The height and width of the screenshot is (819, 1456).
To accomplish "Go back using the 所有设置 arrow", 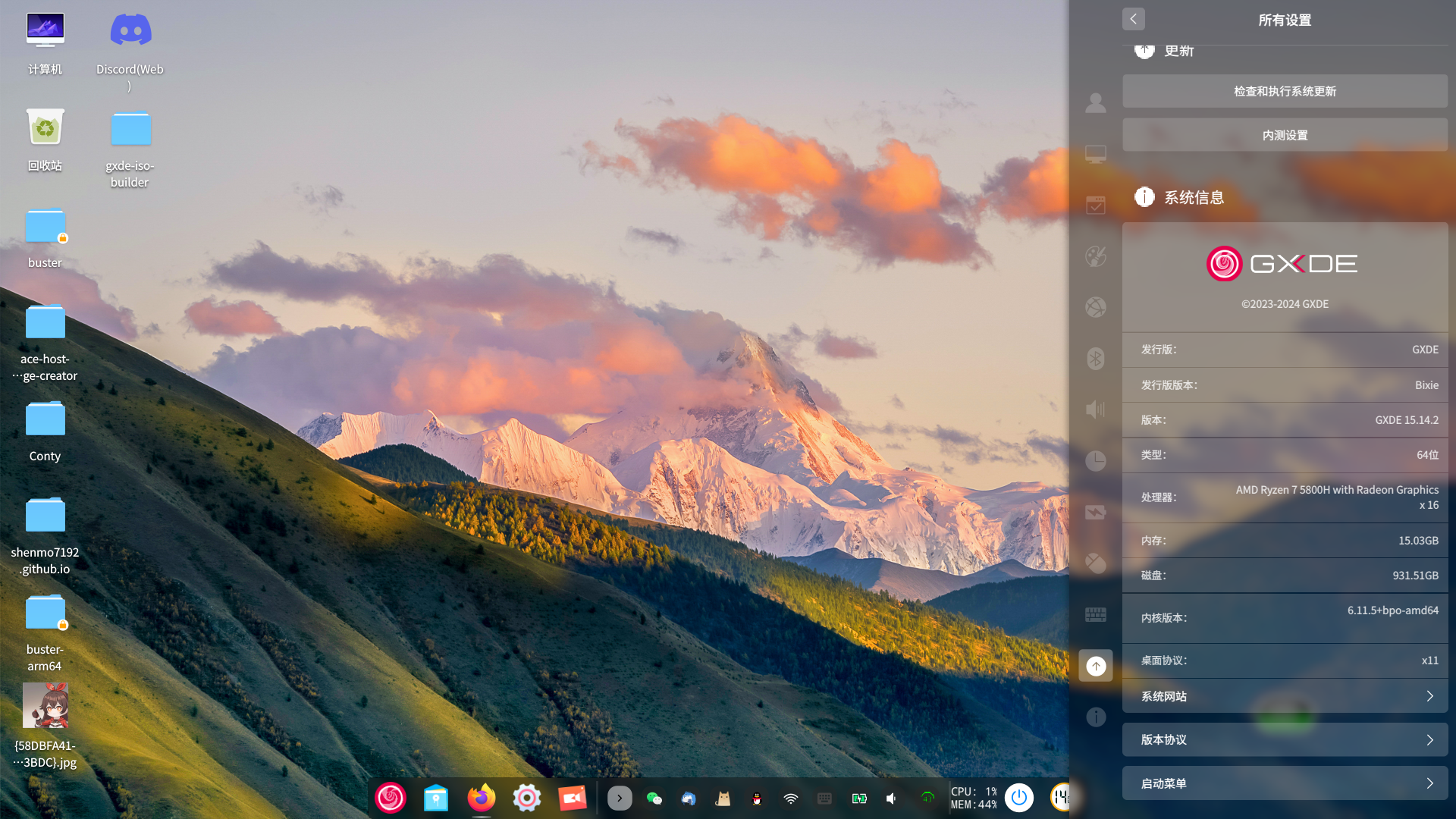I will 1134,19.
